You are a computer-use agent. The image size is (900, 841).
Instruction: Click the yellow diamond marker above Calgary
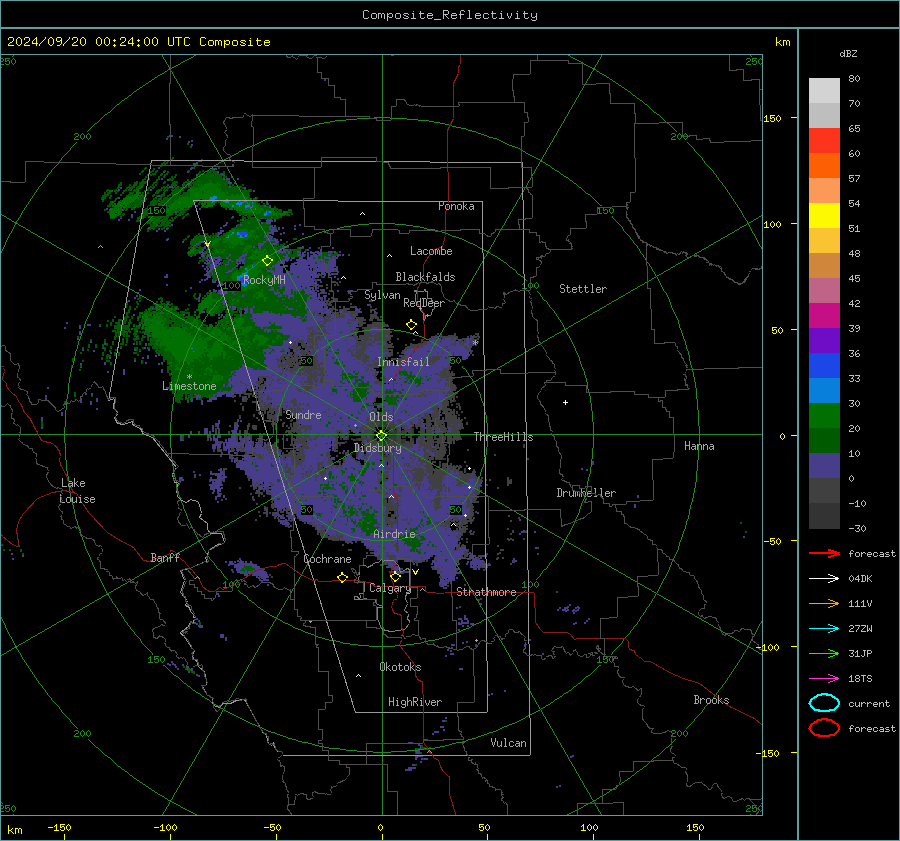point(395,576)
